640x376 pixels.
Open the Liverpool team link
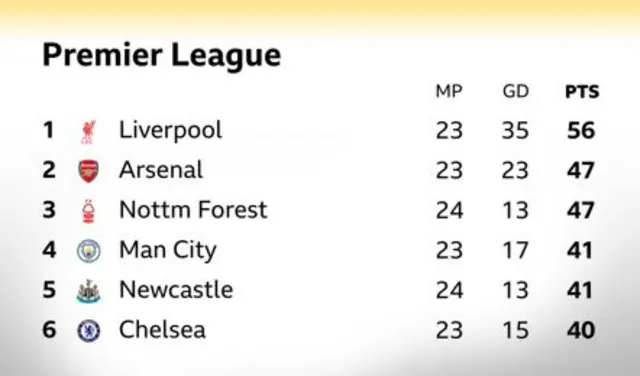[171, 131]
